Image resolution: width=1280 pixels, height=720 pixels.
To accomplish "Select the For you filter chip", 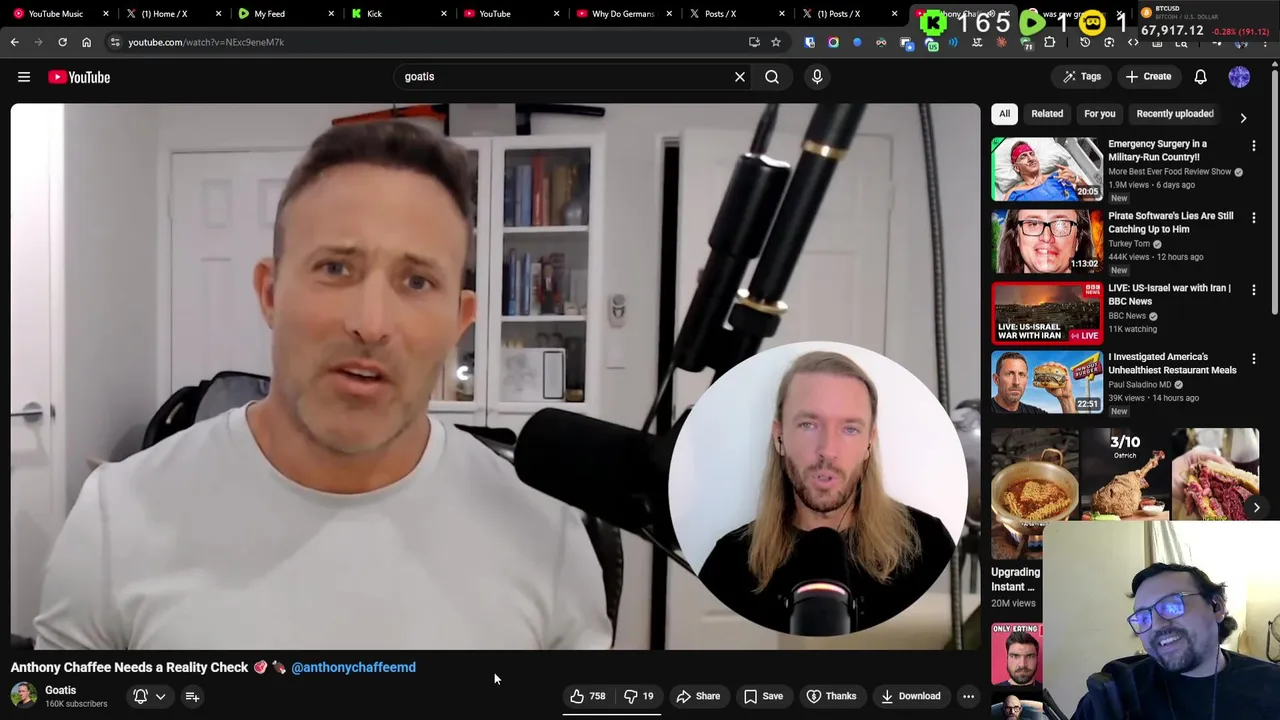I will point(1099,114).
